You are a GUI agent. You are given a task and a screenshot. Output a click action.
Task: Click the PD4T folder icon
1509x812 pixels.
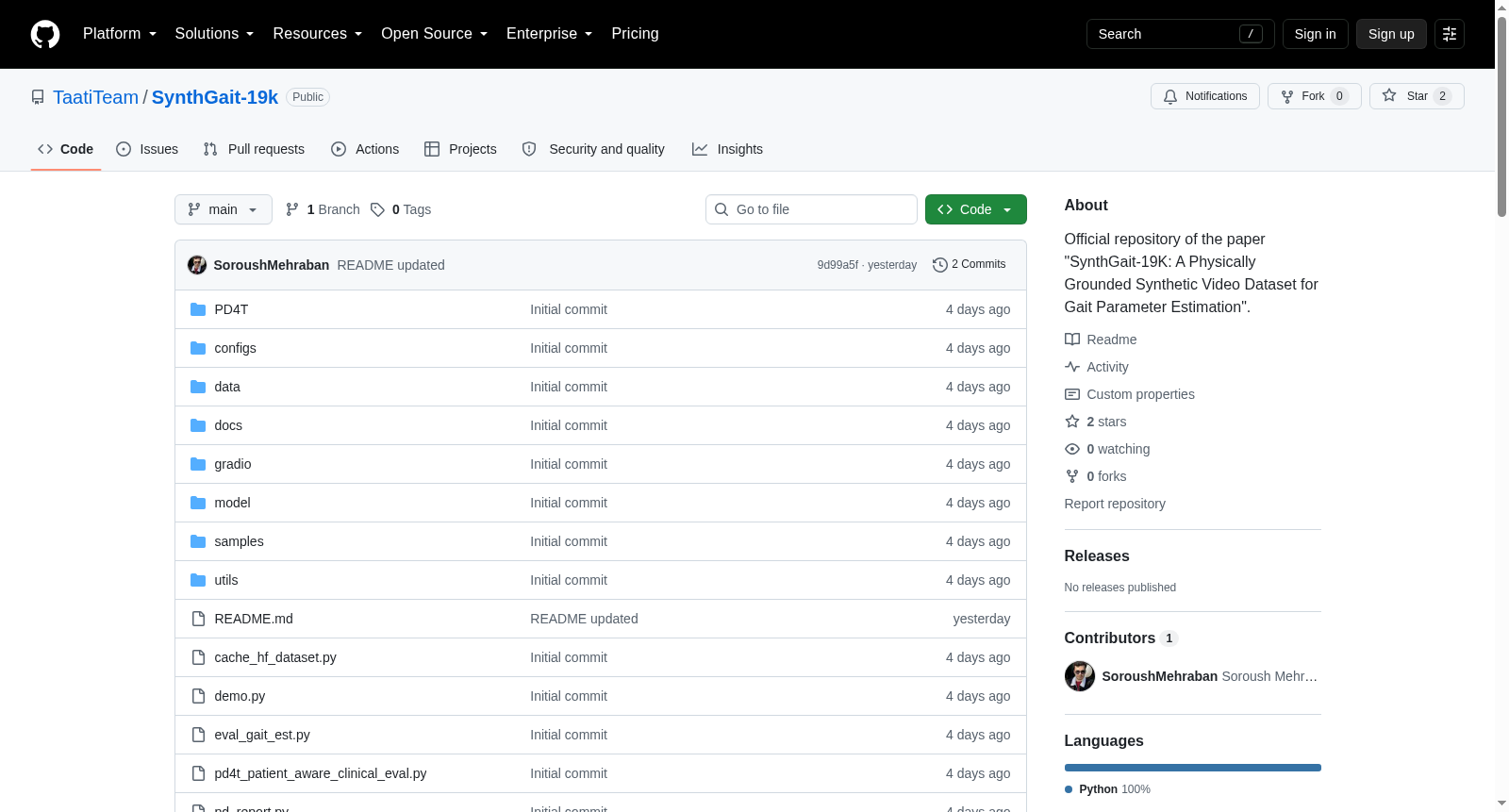pos(198,309)
